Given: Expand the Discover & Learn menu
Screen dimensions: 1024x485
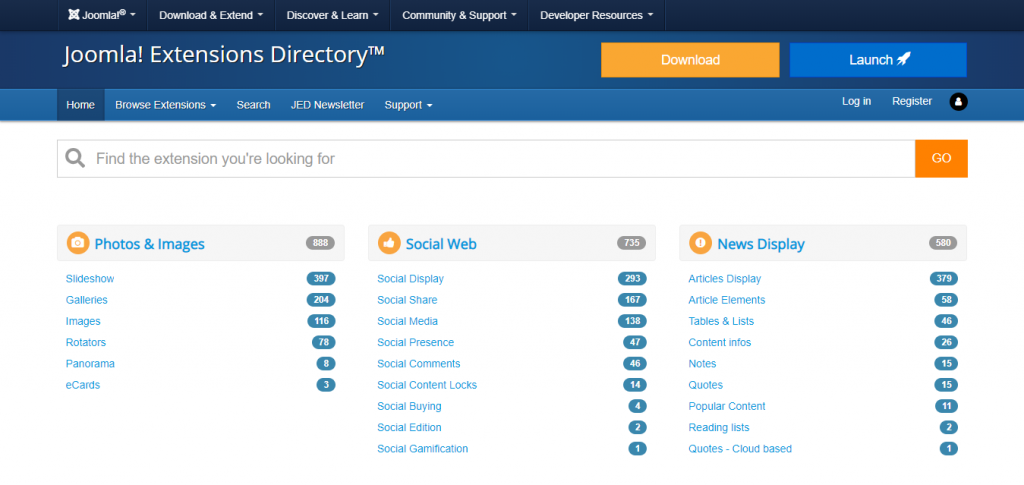Looking at the screenshot, I should coord(332,15).
